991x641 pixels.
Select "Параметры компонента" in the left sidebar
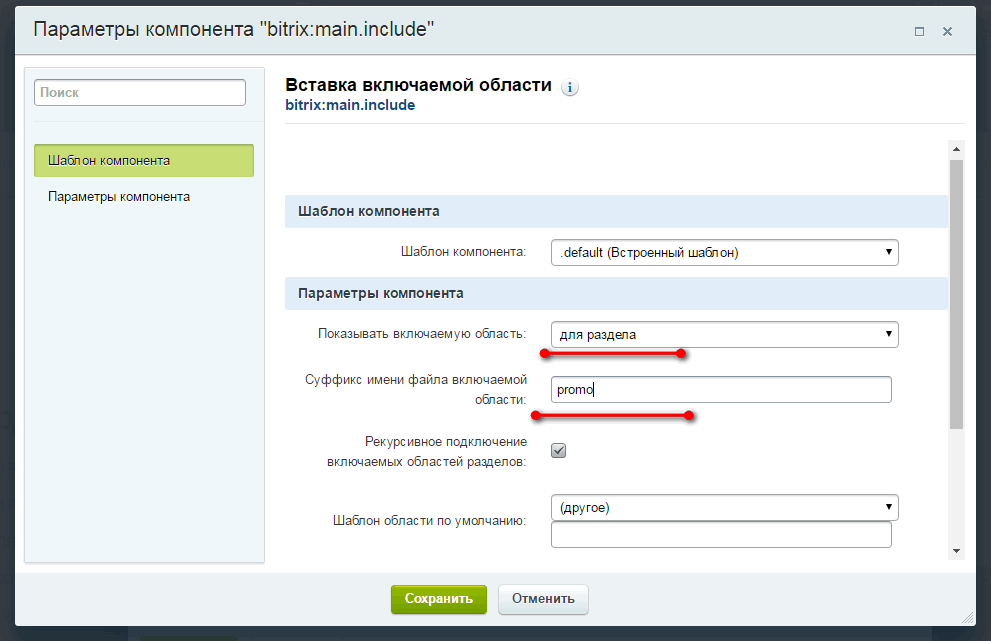click(119, 197)
